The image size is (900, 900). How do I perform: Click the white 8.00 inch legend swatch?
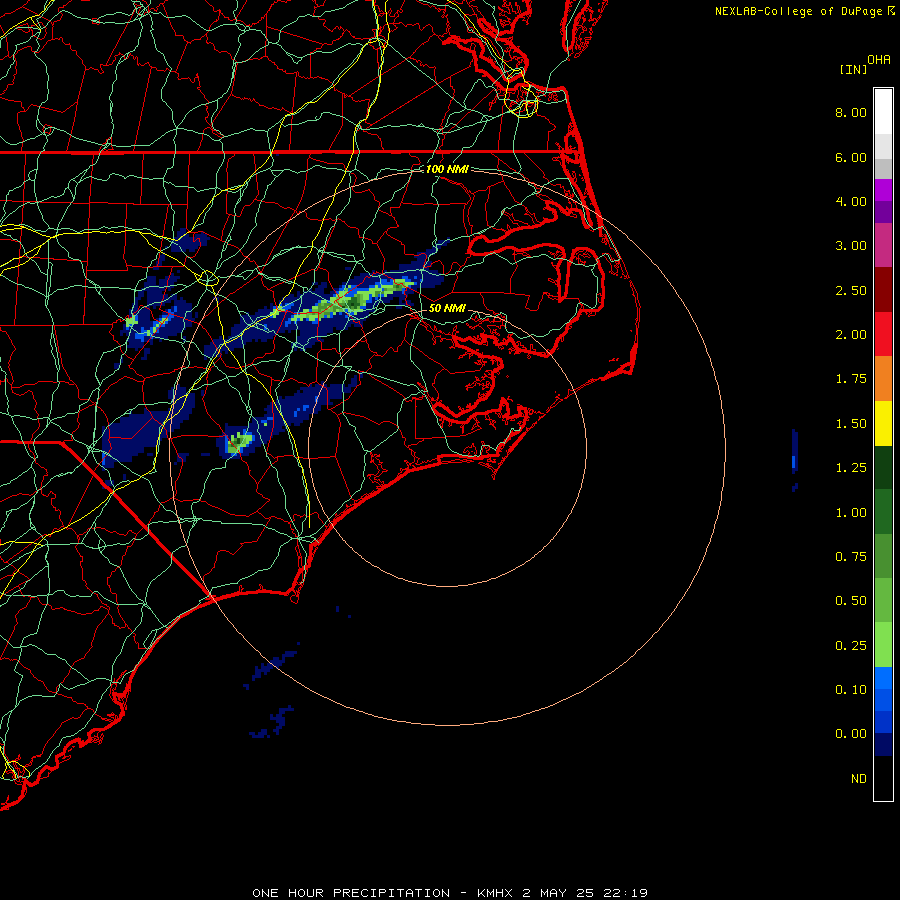(x=883, y=112)
